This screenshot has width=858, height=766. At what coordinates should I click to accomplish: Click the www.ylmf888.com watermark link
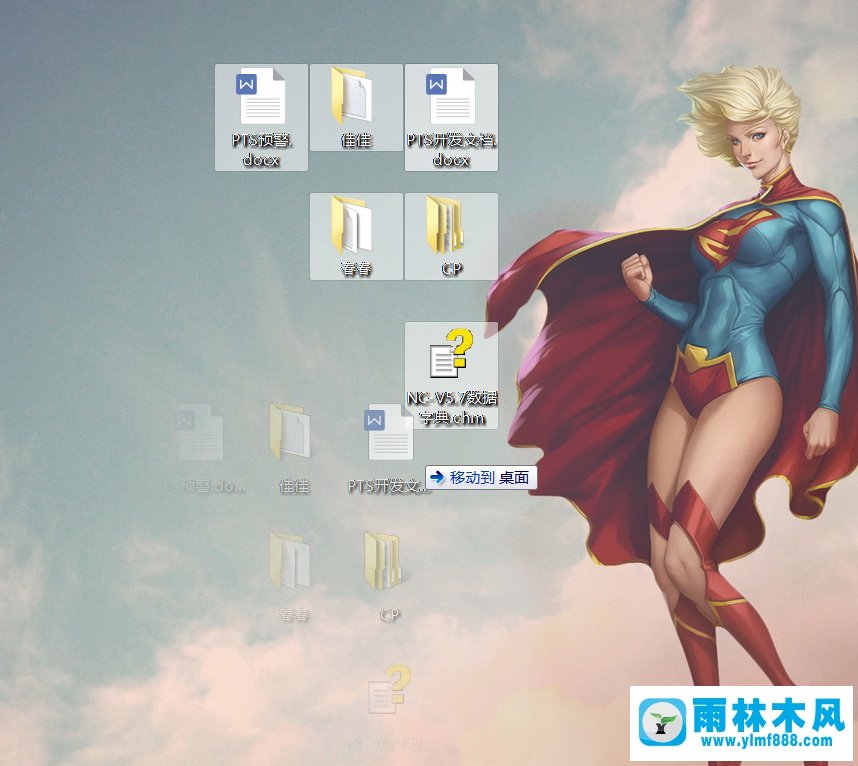coord(768,742)
